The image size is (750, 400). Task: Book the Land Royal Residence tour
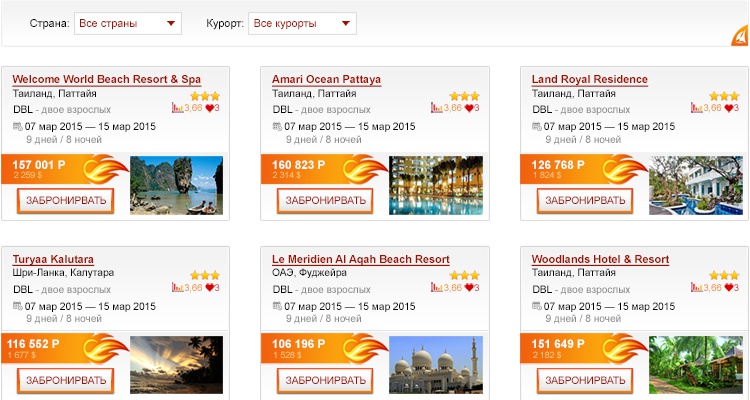(585, 200)
